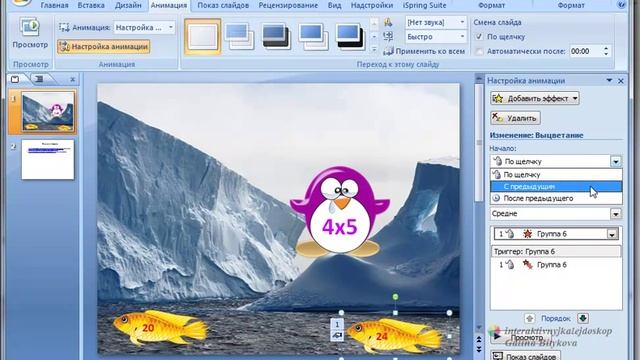Screen dimensions: 640x360
Task: Click Показ слайдов button in animation pane
Action: point(526,356)
